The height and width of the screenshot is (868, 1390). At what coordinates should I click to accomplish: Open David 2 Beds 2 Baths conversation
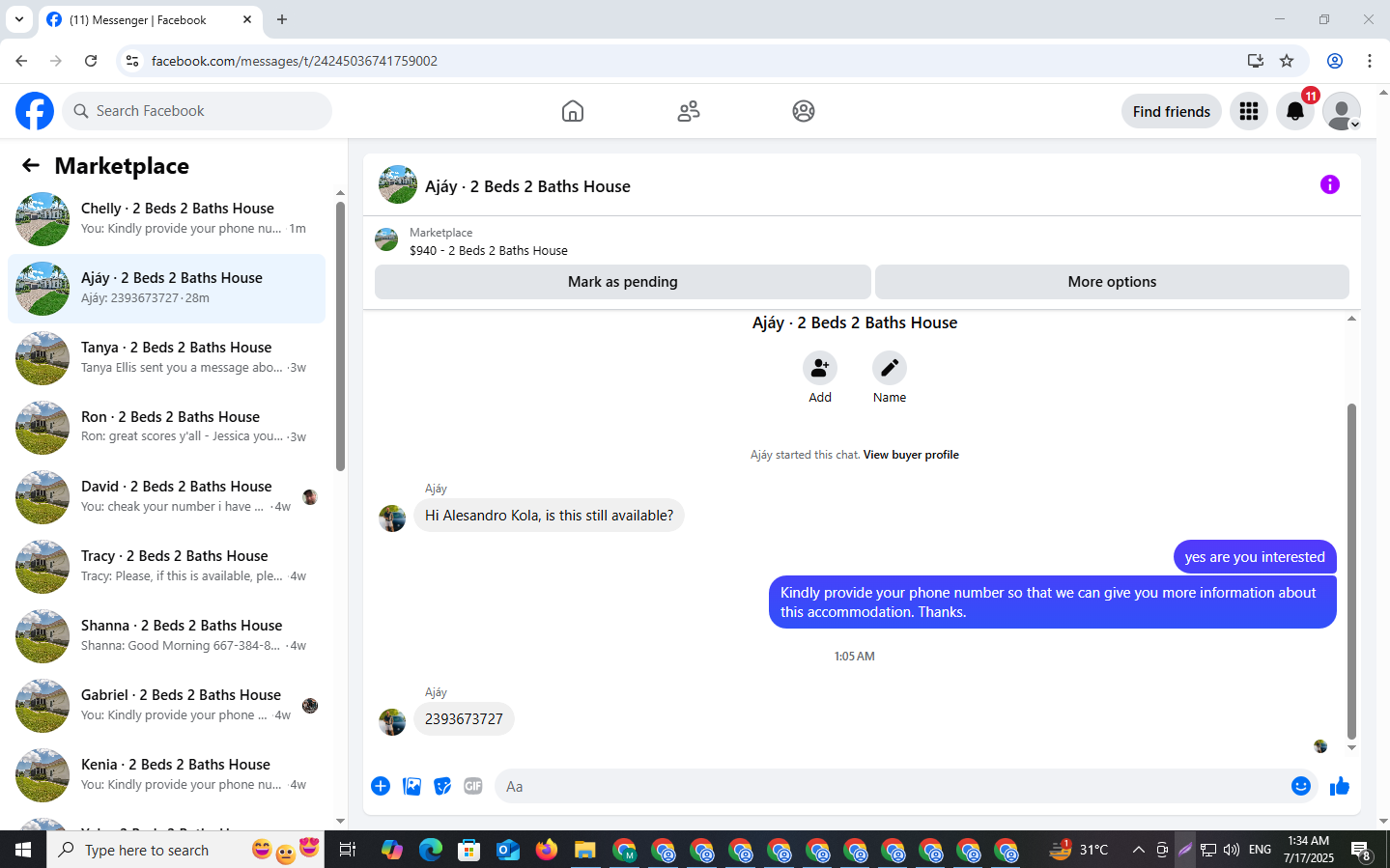tap(166, 497)
